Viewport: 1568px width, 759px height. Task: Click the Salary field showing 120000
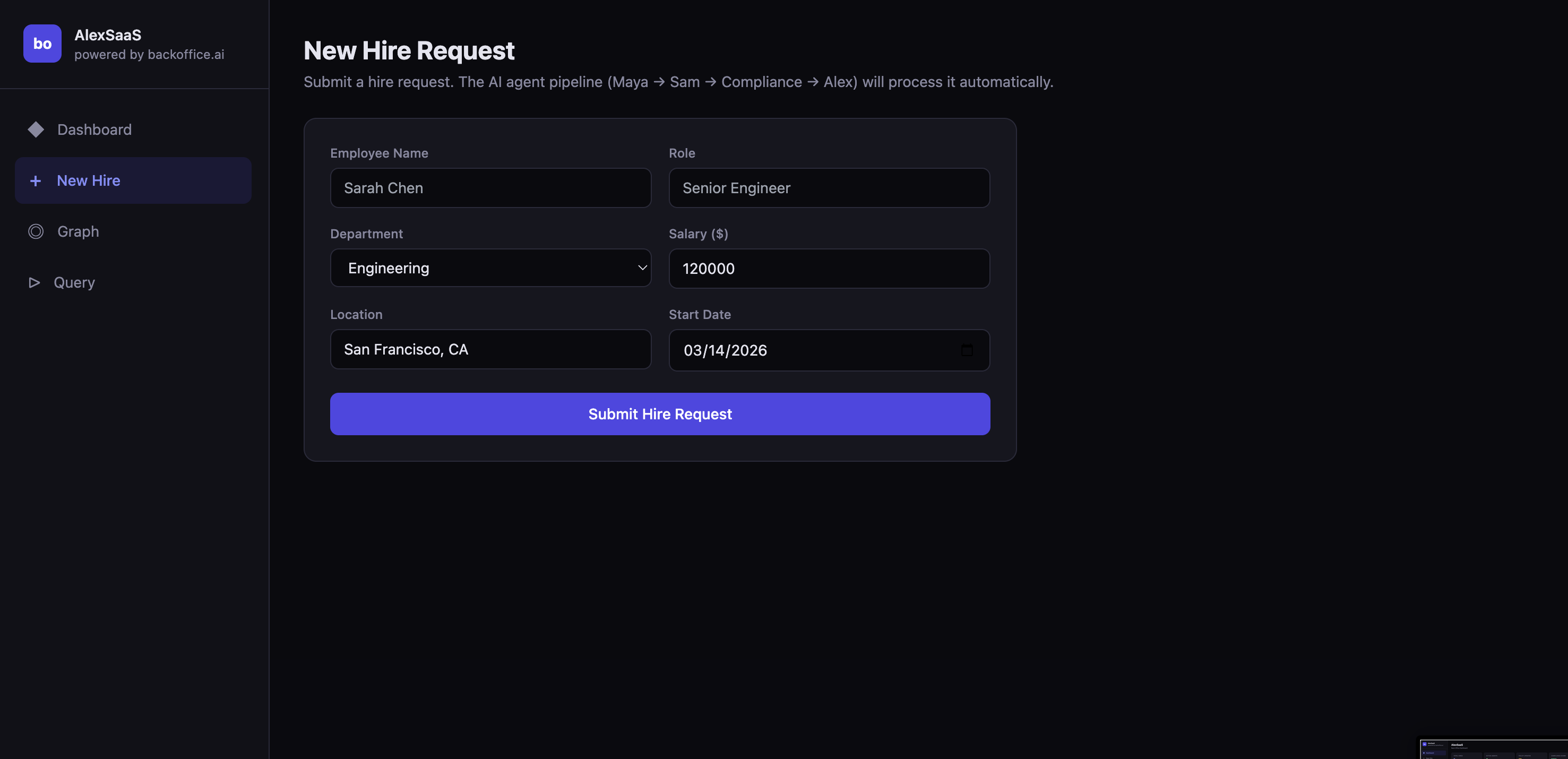(x=829, y=269)
